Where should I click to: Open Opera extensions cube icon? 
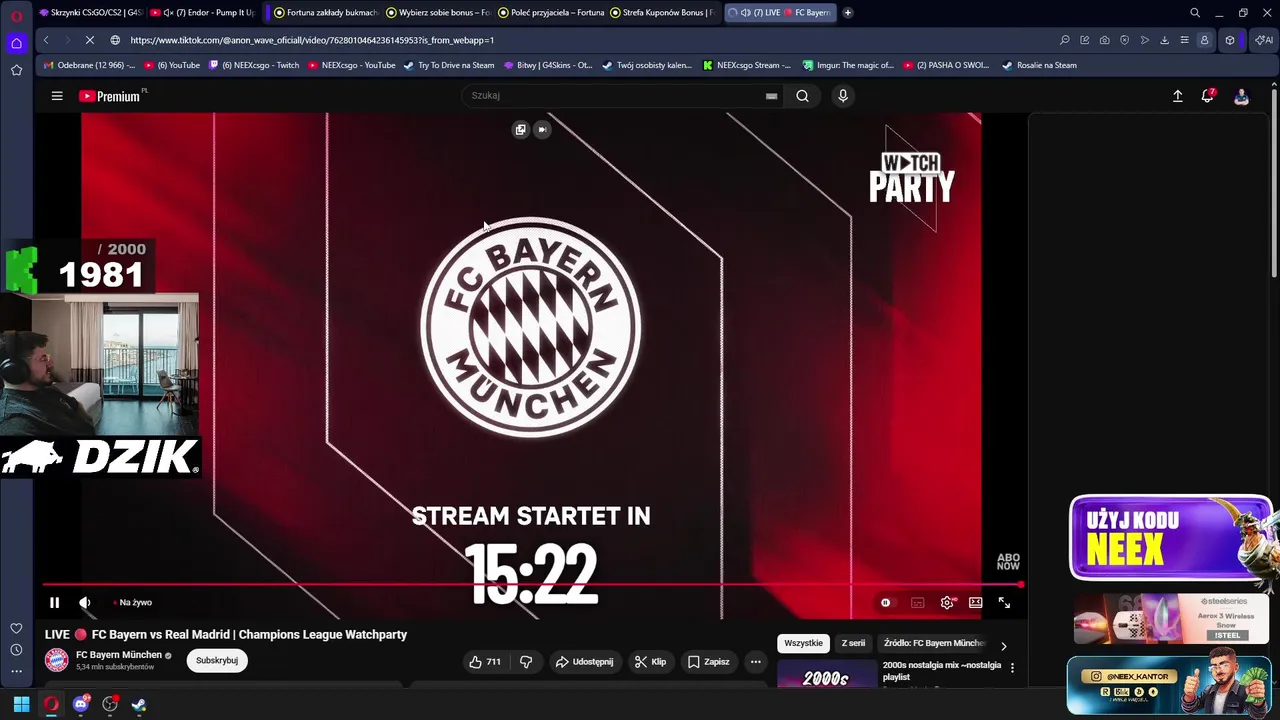pos(1230,40)
